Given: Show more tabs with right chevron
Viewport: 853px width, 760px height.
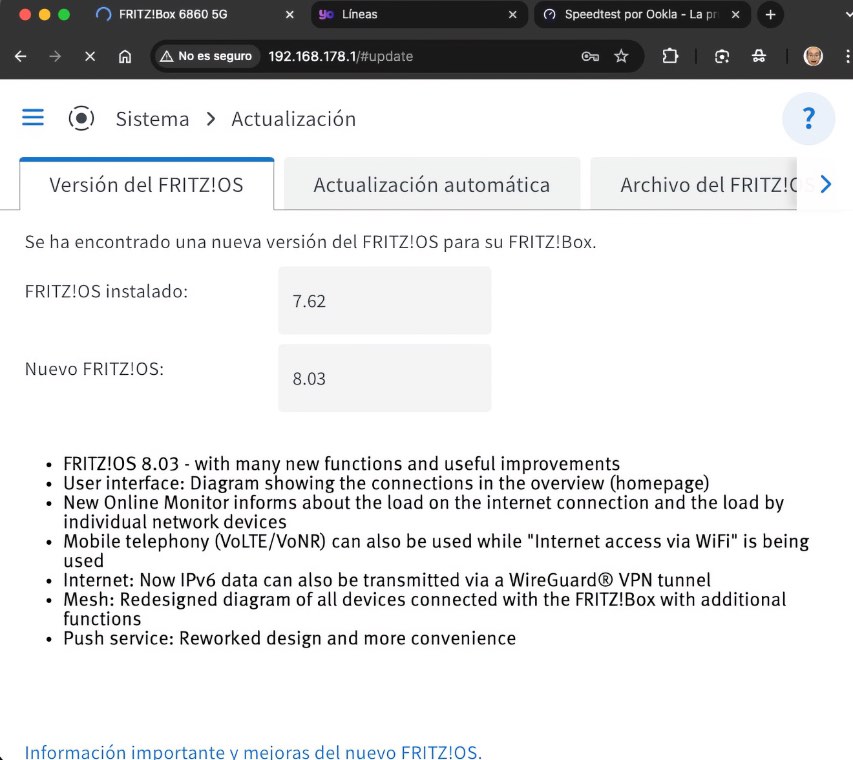Looking at the screenshot, I should (x=826, y=184).
